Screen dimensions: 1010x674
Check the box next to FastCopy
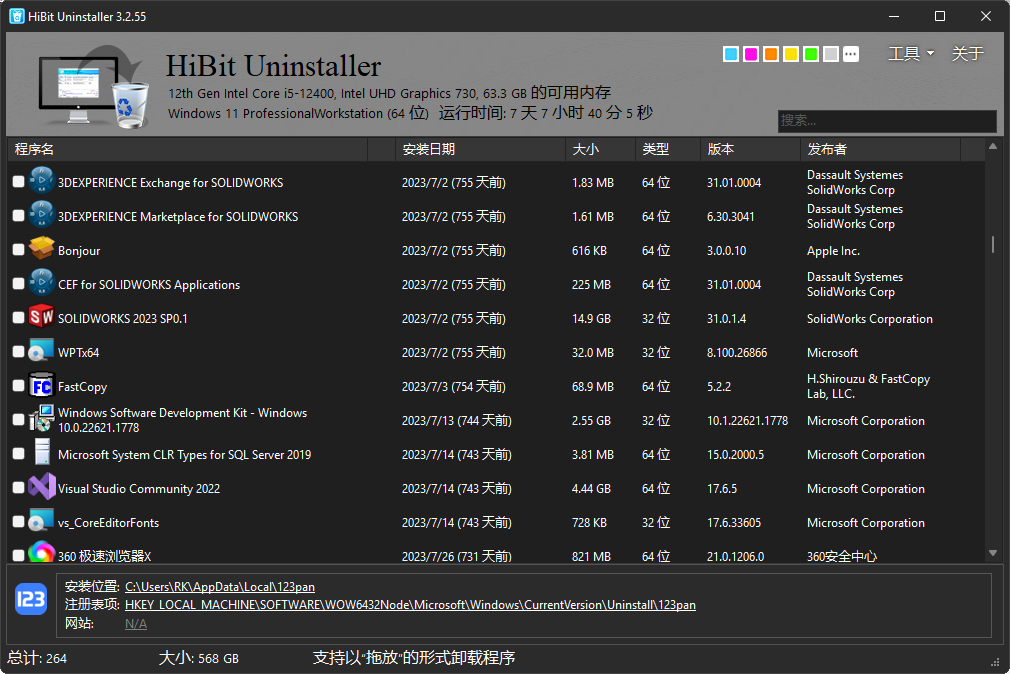[18, 387]
